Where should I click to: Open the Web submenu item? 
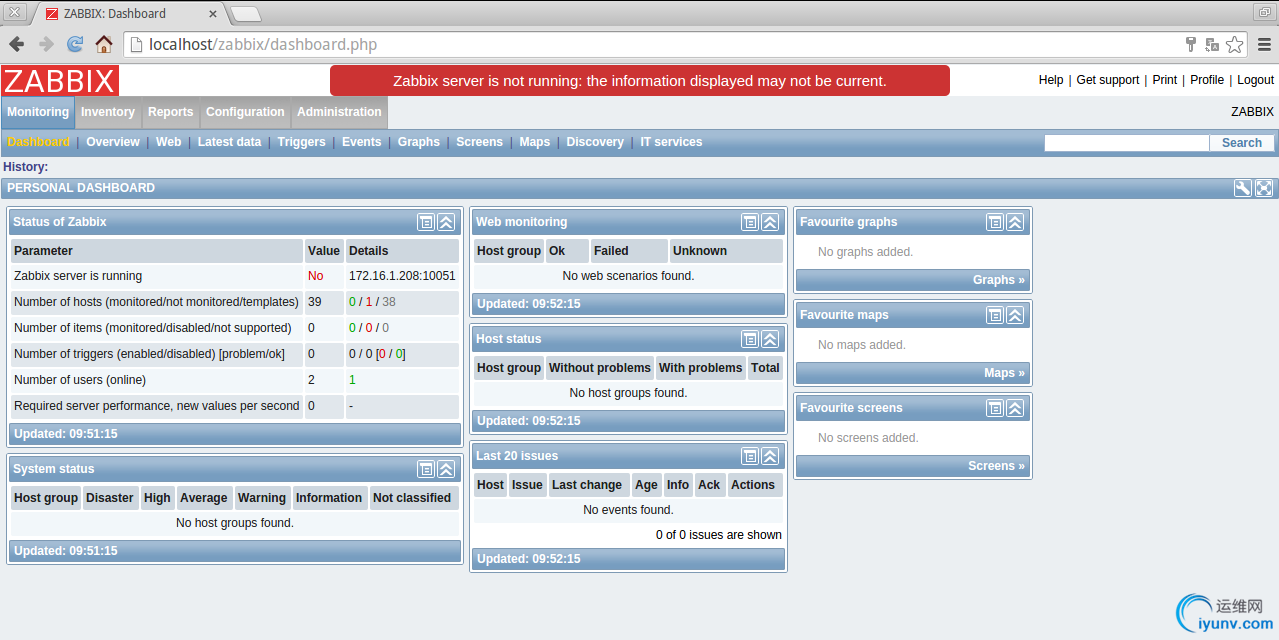[x=169, y=142]
